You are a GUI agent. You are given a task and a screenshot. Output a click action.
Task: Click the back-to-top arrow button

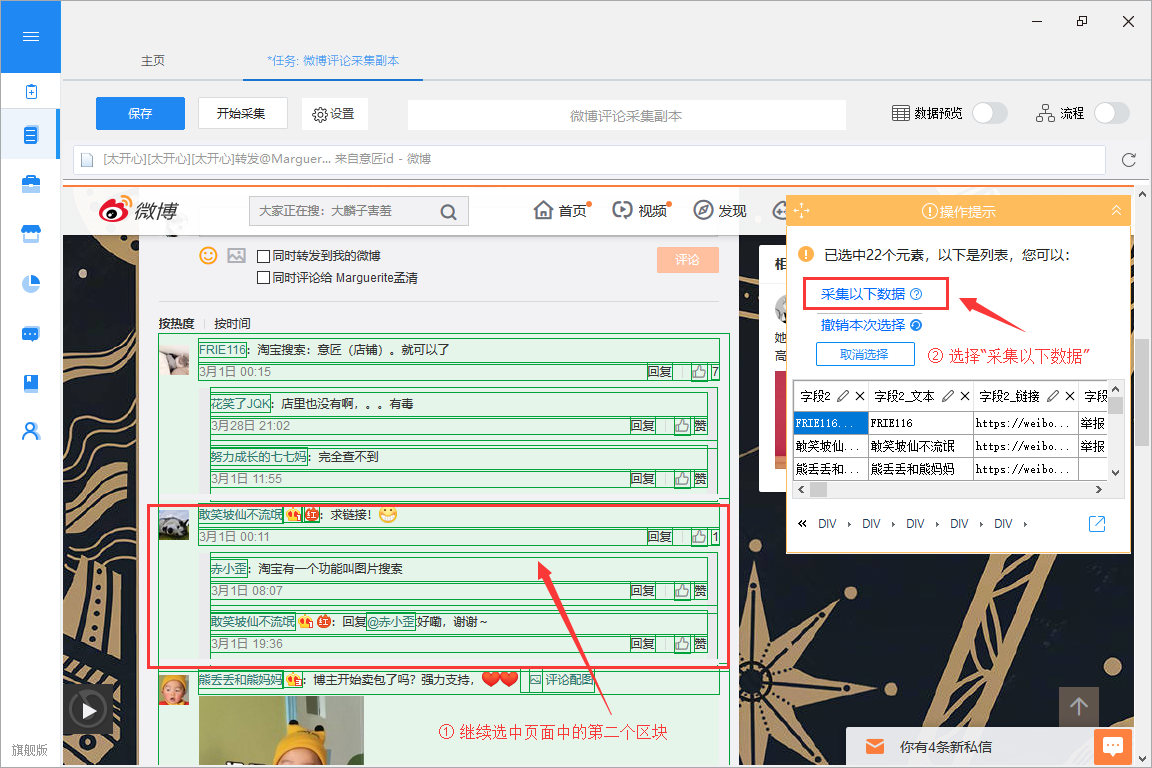pyautogui.click(x=1079, y=707)
